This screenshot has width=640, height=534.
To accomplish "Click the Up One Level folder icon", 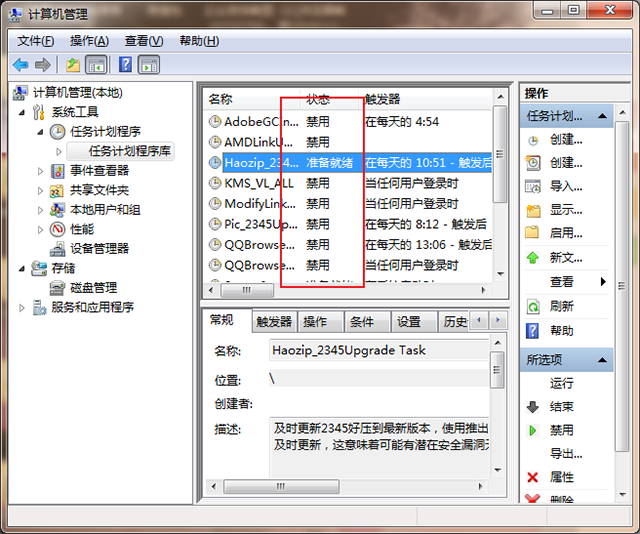I will pos(72,65).
